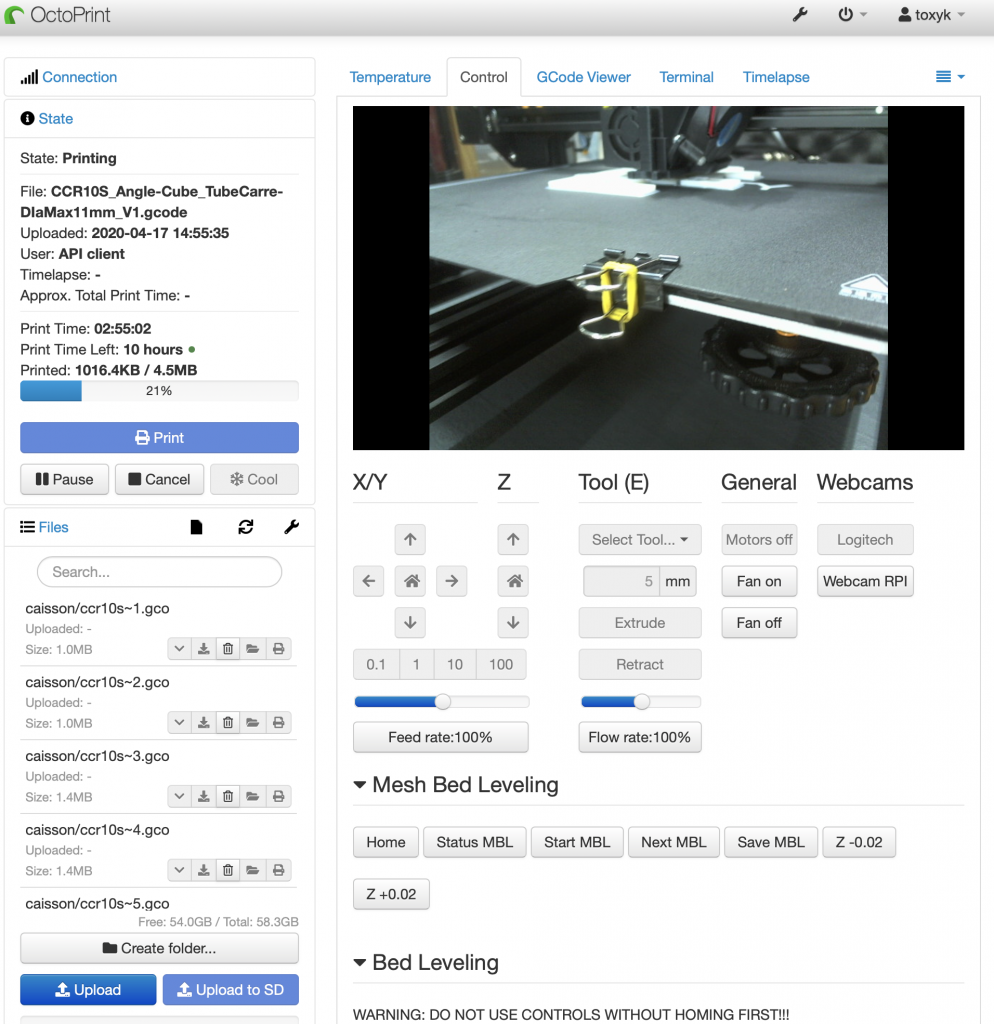Open the Files panel settings wrench
The height and width of the screenshot is (1024, 994).
[x=291, y=527]
